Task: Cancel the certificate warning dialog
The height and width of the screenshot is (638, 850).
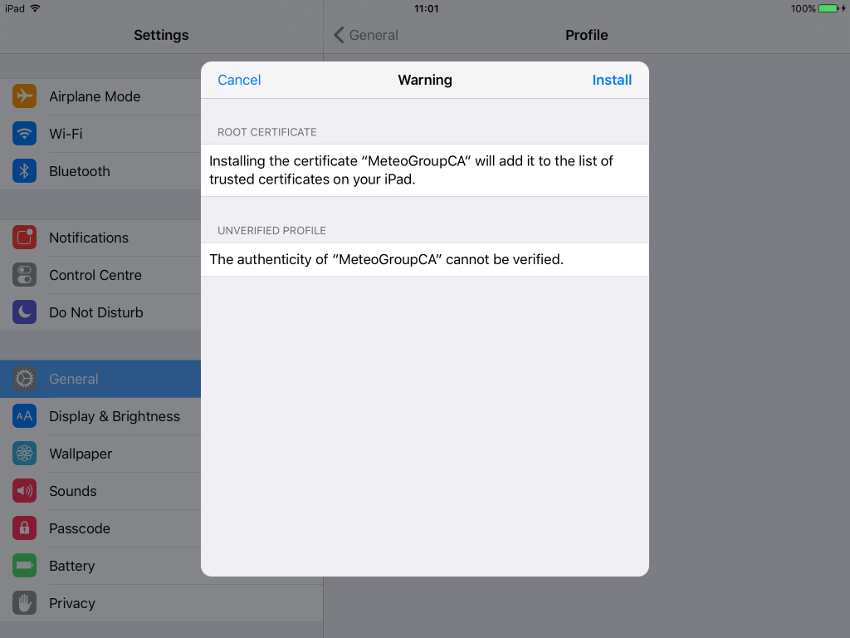Action: point(239,80)
